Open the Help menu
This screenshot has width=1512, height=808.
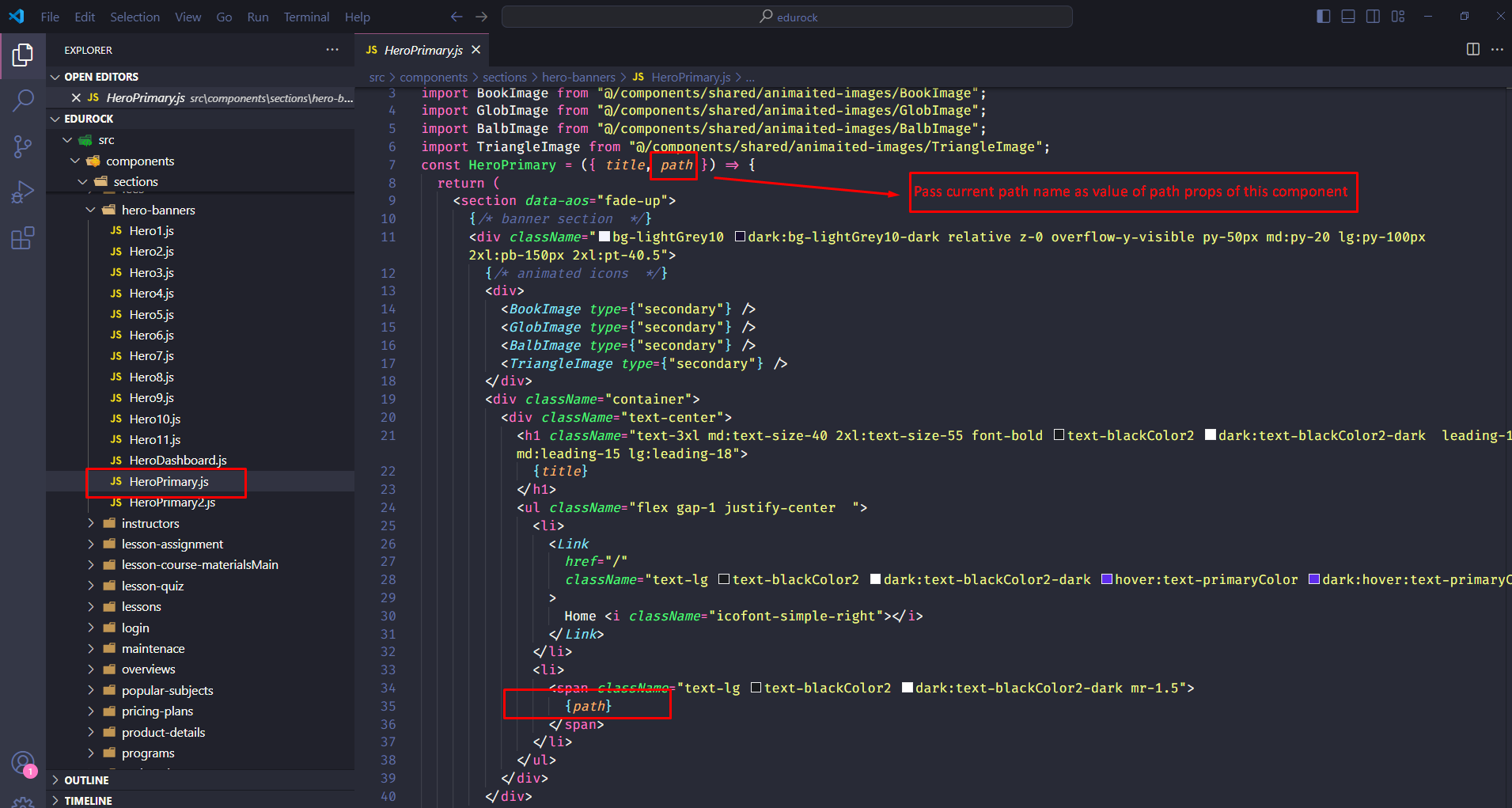click(x=357, y=17)
